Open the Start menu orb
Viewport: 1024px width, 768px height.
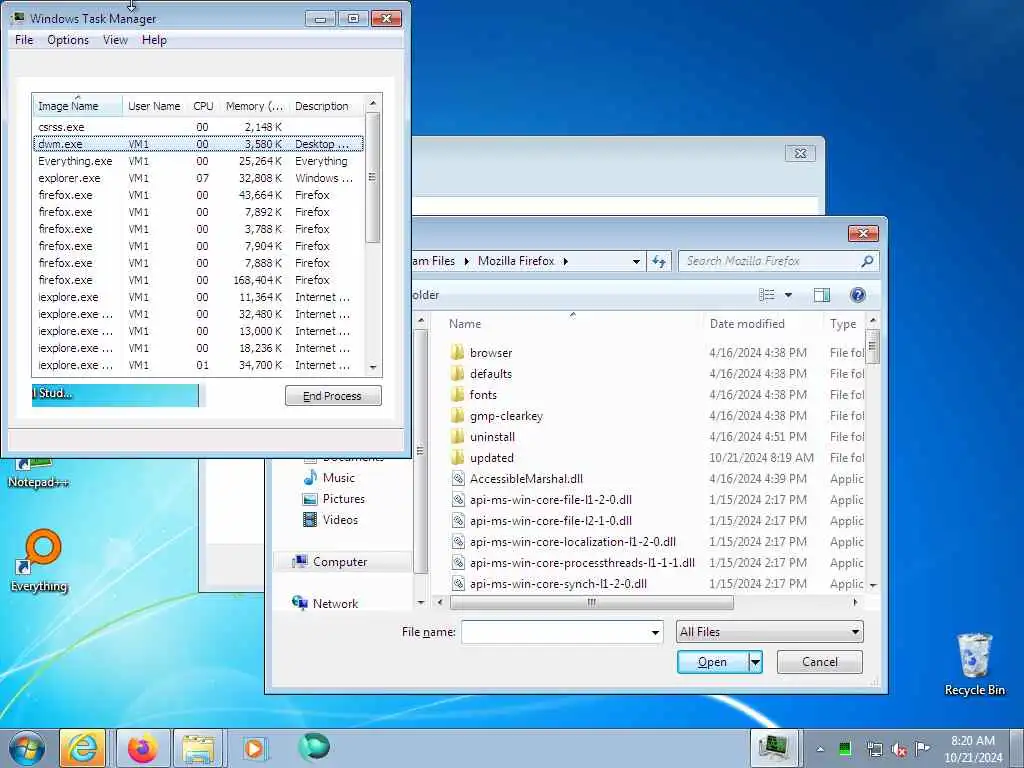[x=27, y=748]
